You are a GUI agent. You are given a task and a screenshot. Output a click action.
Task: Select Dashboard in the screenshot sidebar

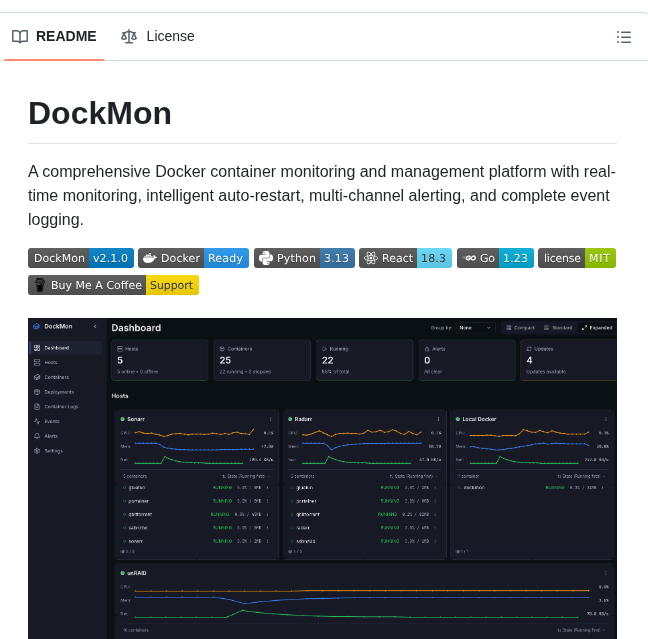(x=66, y=348)
